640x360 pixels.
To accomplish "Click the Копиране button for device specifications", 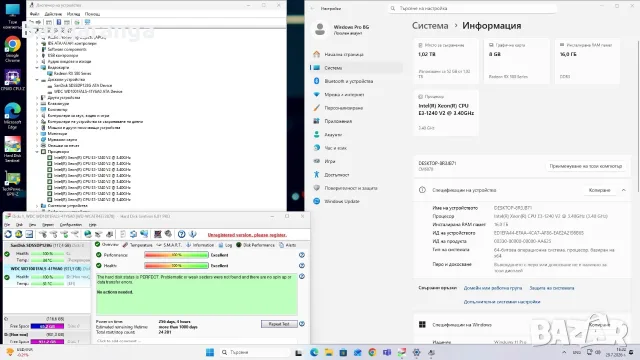I will [599, 190].
